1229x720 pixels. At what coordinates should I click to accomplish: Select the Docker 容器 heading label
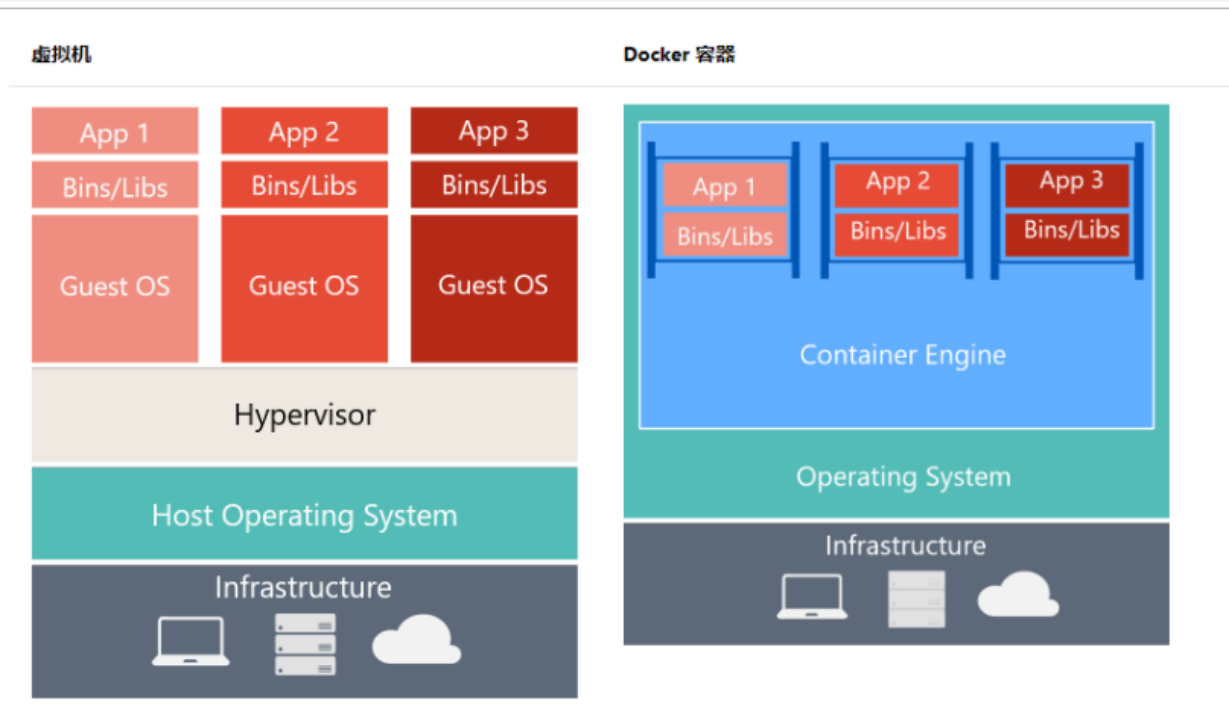coord(680,55)
